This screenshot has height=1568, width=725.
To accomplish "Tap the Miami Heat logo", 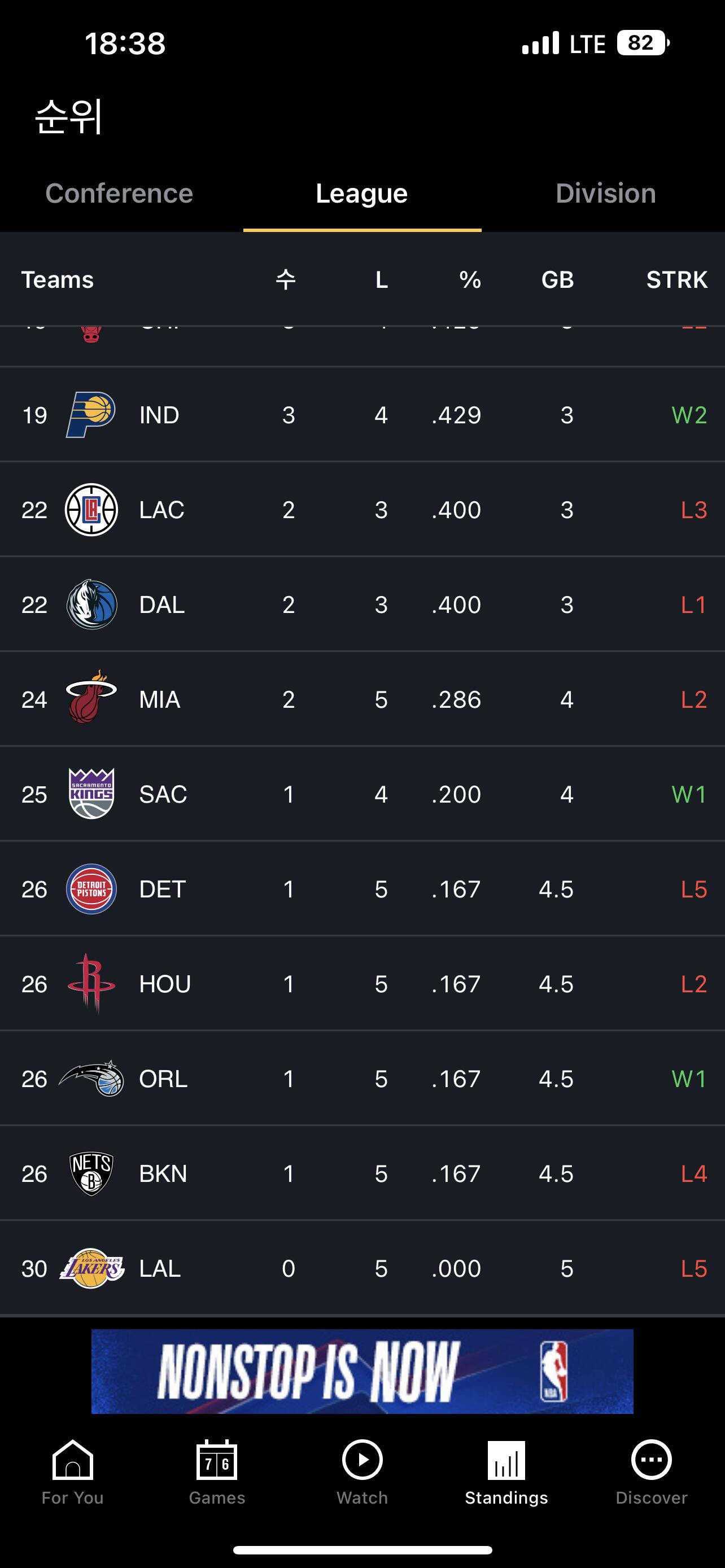I will (x=91, y=698).
